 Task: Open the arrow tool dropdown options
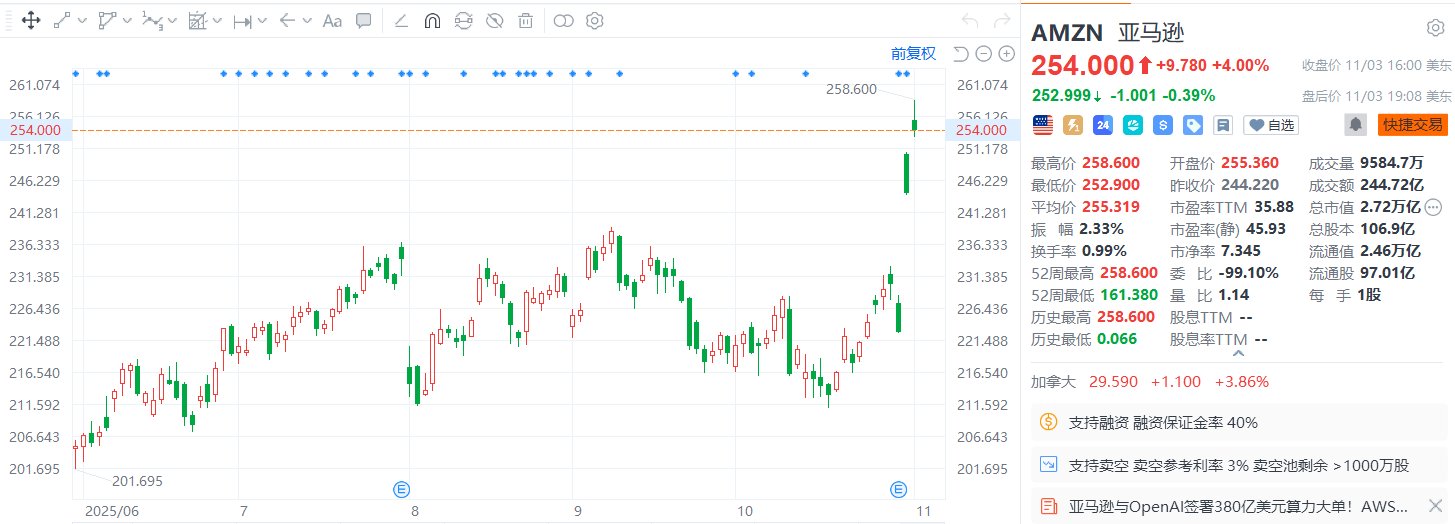click(x=306, y=20)
